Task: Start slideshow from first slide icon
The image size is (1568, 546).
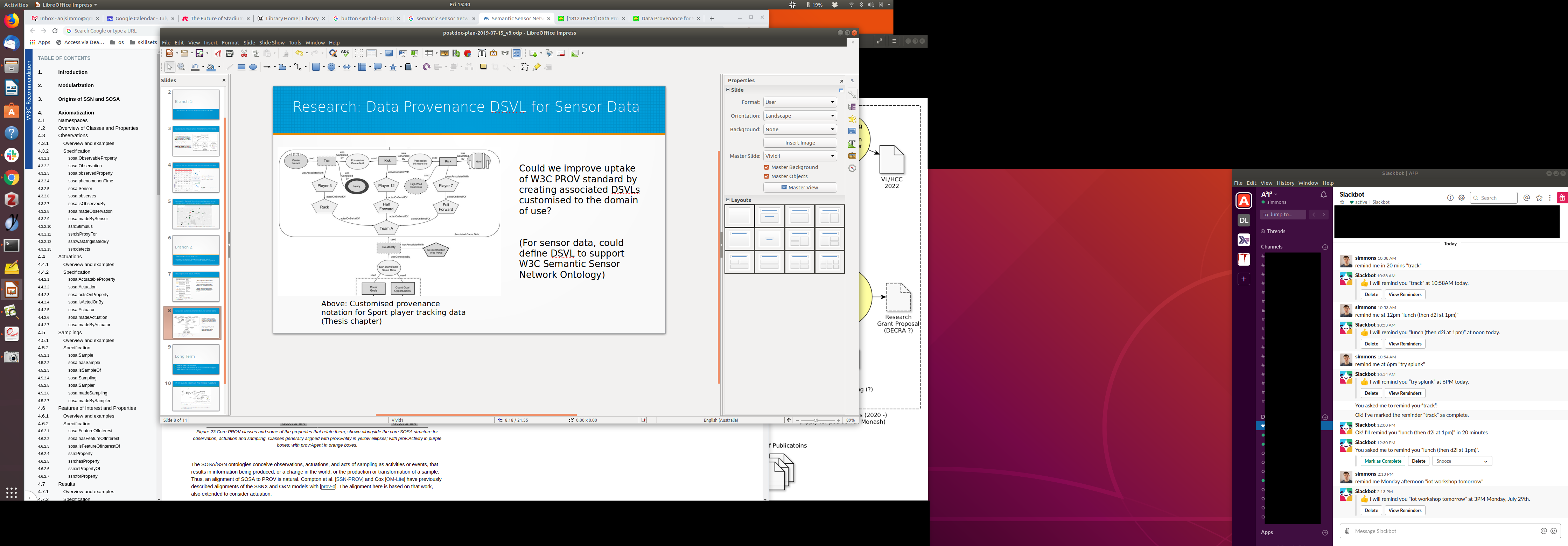Action: pos(402,54)
